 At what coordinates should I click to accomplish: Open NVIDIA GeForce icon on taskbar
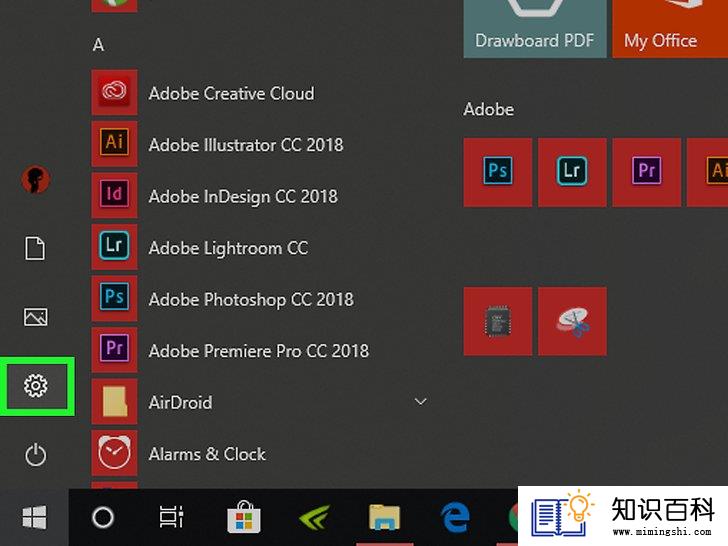pyautogui.click(x=315, y=517)
